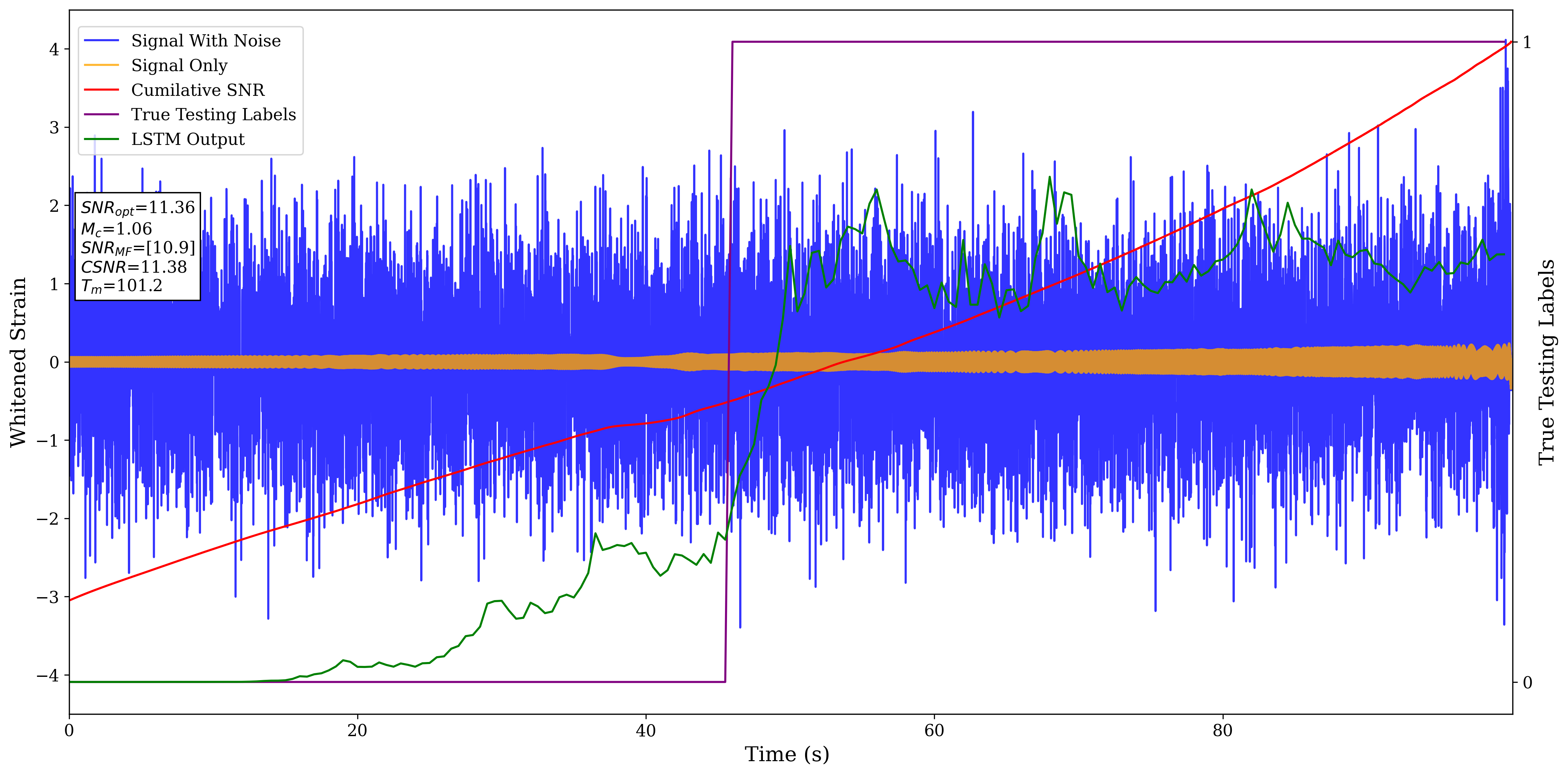Click the CSNR=11.38 annotation text

coord(134,267)
